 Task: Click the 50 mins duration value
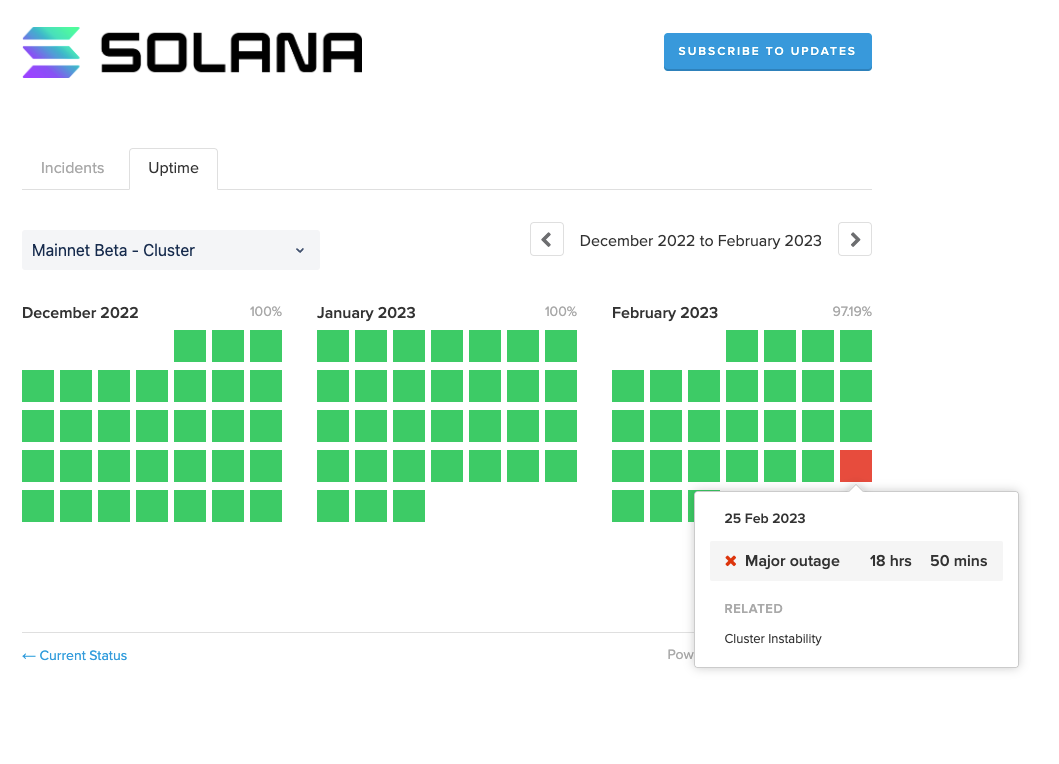click(x=958, y=561)
